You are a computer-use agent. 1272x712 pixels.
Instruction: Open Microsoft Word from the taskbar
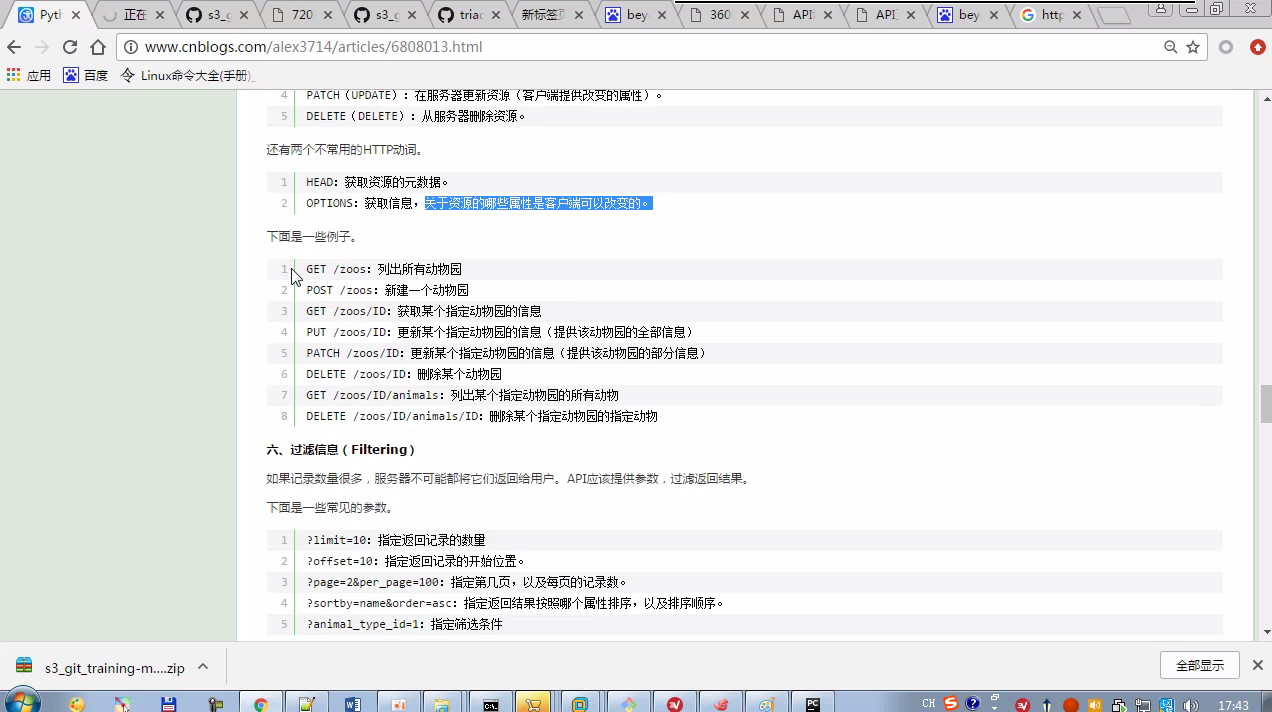point(352,704)
